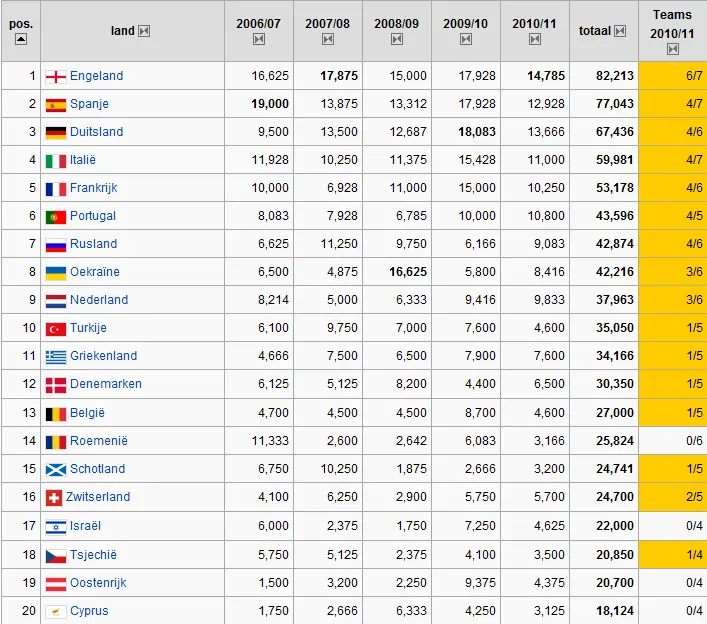The height and width of the screenshot is (624, 707).
Task: Click the Italian flag icon
Action: [x=56, y=161]
